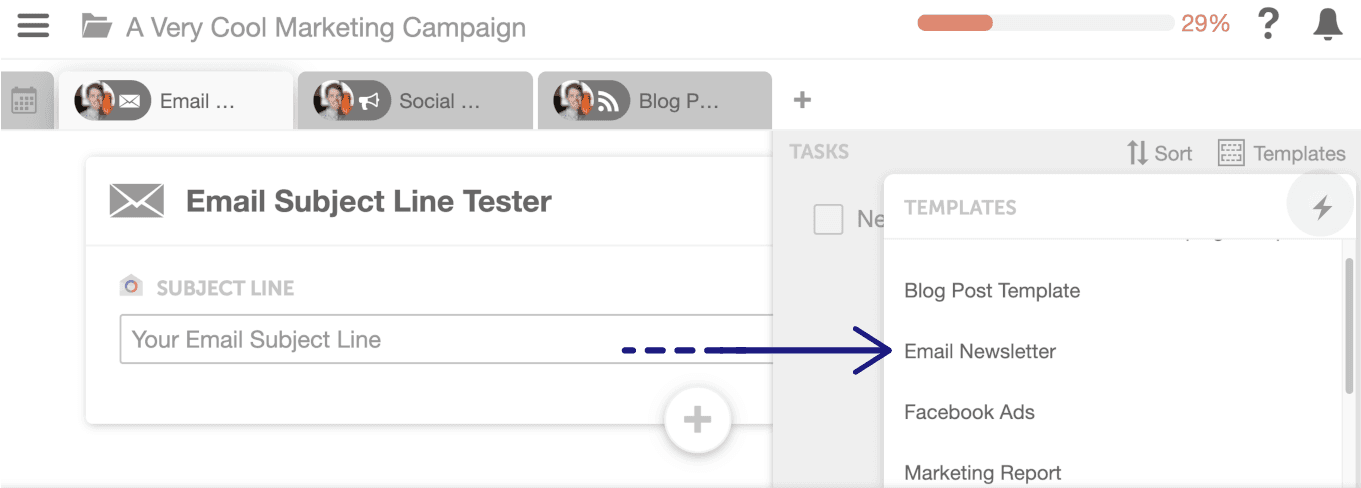
Task: Switch to the Social tab
Action: pos(415,100)
